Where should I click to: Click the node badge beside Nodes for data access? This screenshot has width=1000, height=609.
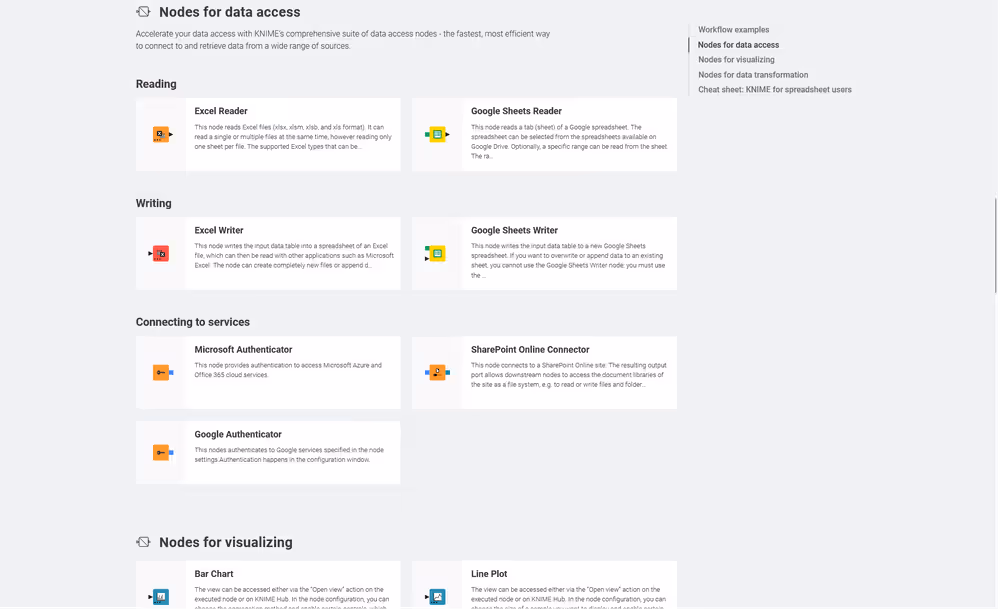tap(143, 12)
